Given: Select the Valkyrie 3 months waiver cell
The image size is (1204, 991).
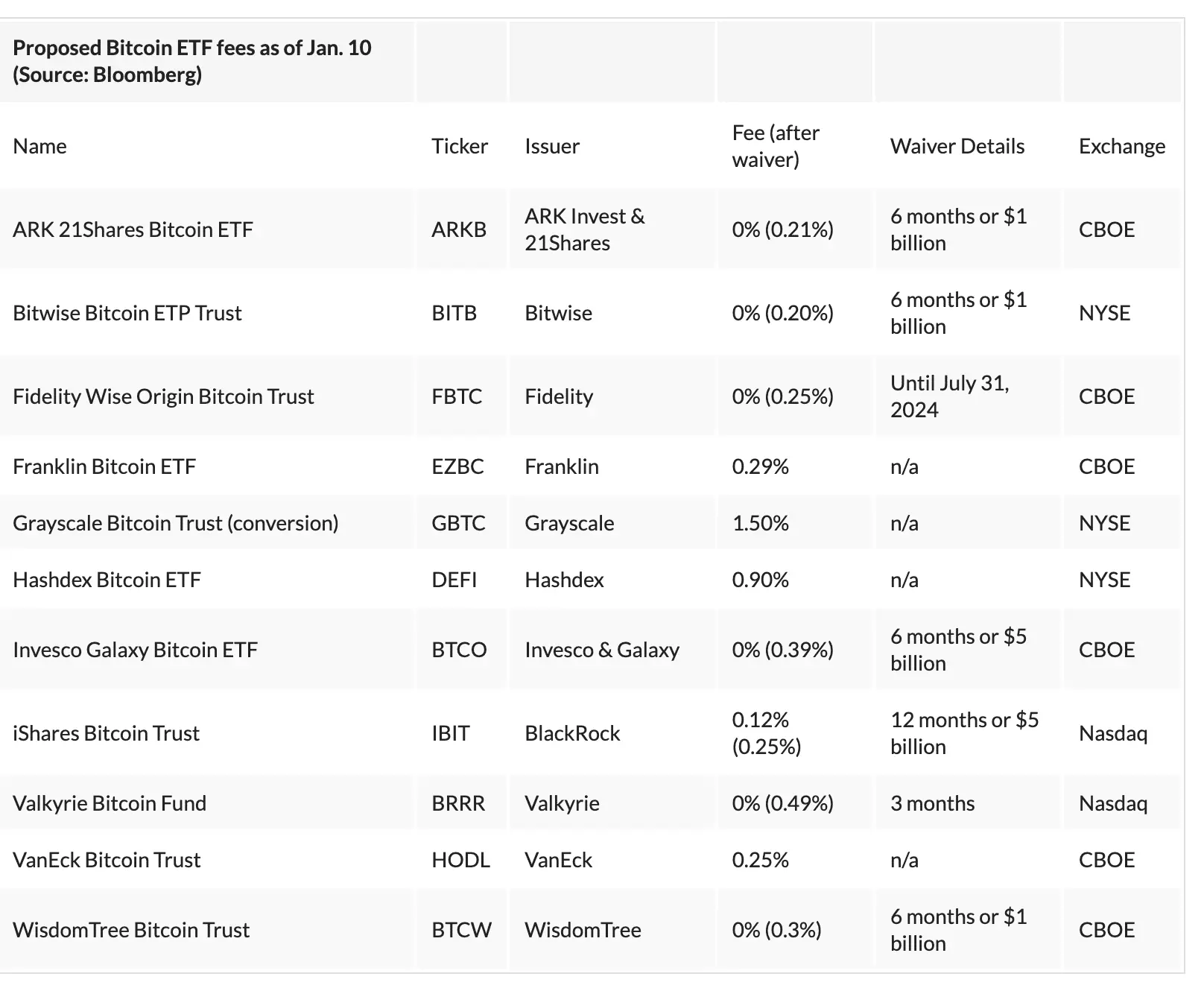Looking at the screenshot, I should tap(932, 803).
